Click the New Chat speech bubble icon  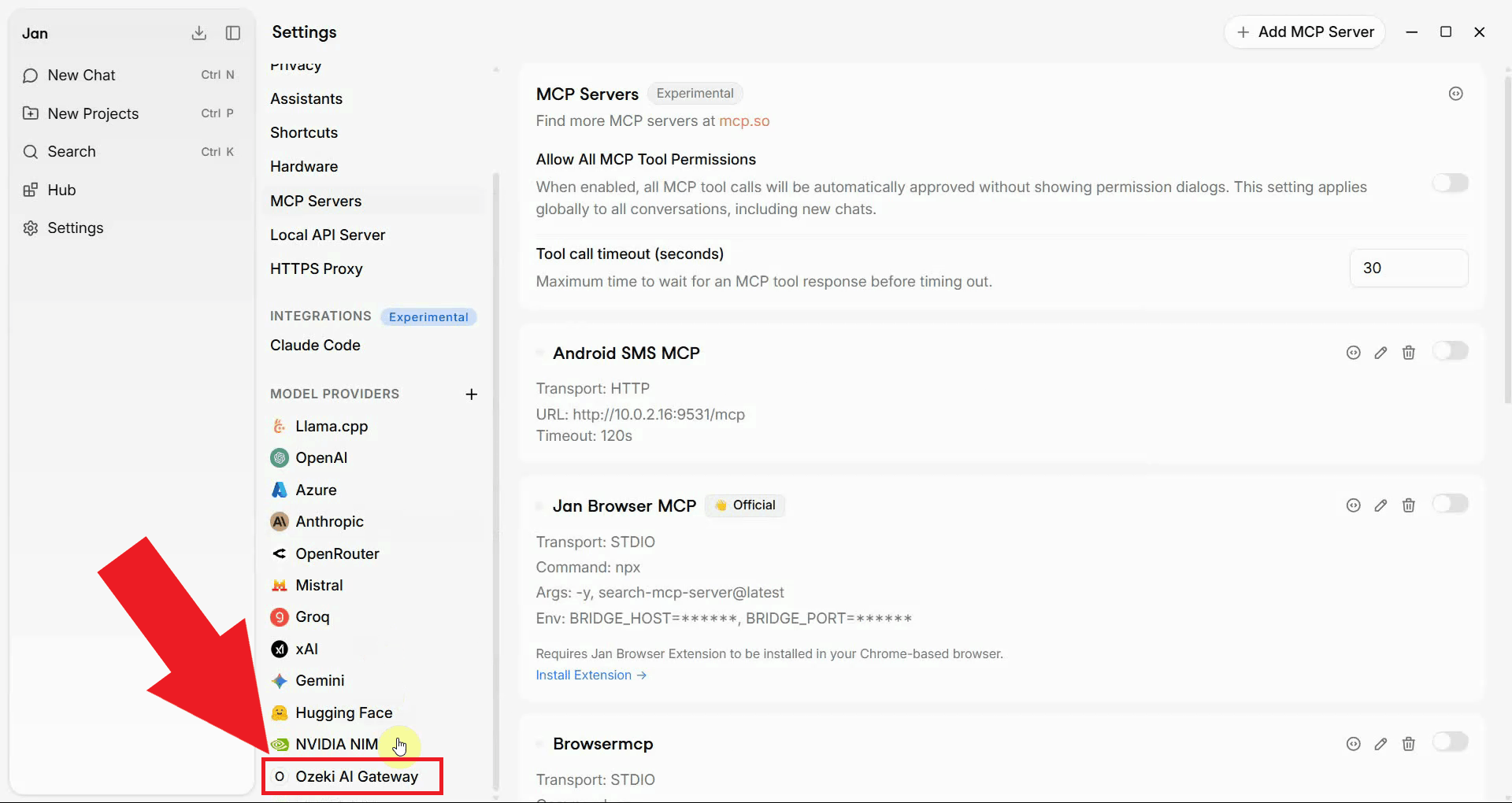tap(31, 76)
